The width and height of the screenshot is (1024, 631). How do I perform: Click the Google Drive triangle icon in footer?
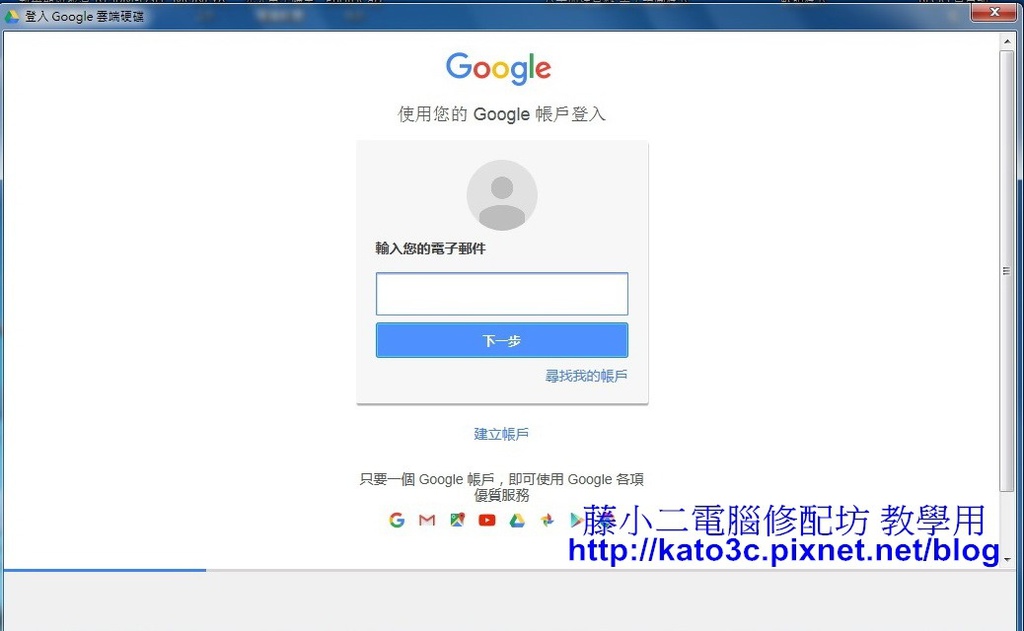(x=517, y=520)
